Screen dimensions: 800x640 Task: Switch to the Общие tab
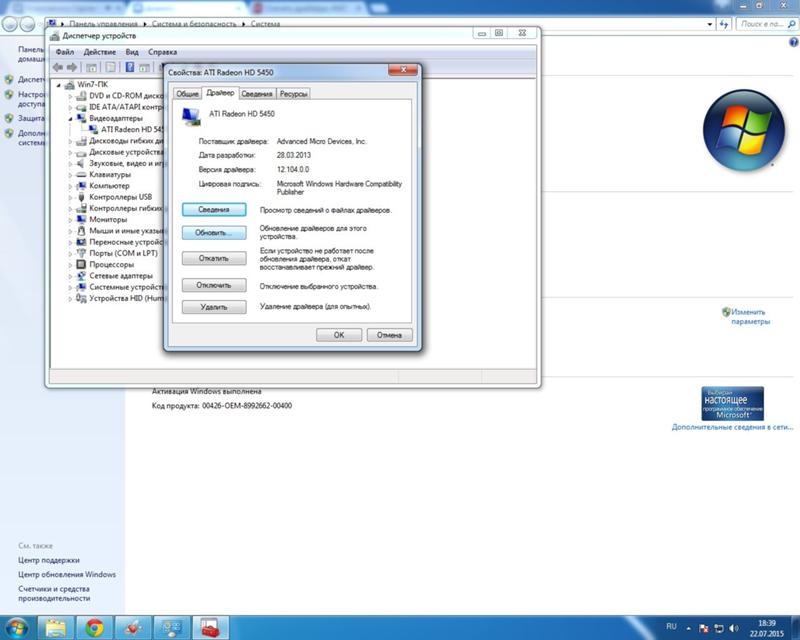tap(187, 94)
